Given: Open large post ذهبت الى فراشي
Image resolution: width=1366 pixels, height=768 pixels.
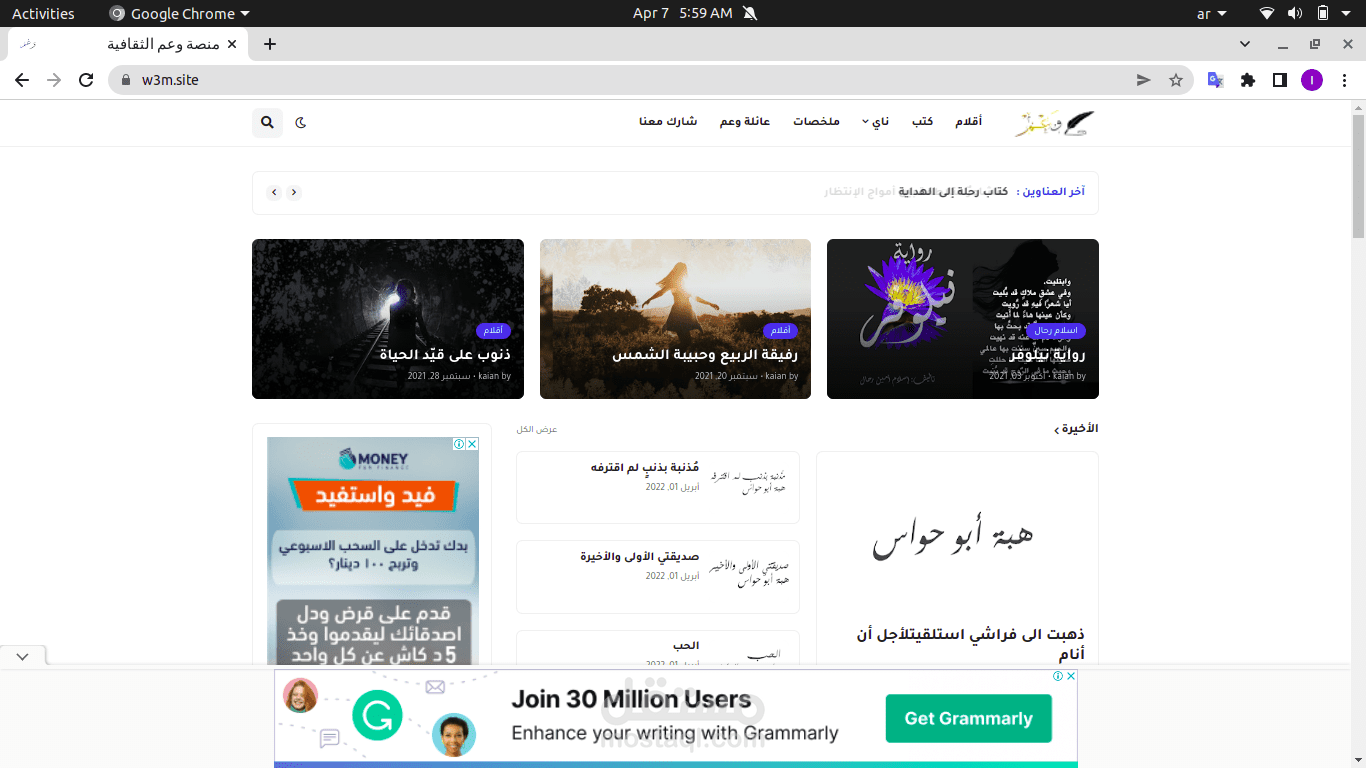Looking at the screenshot, I should 971,644.
